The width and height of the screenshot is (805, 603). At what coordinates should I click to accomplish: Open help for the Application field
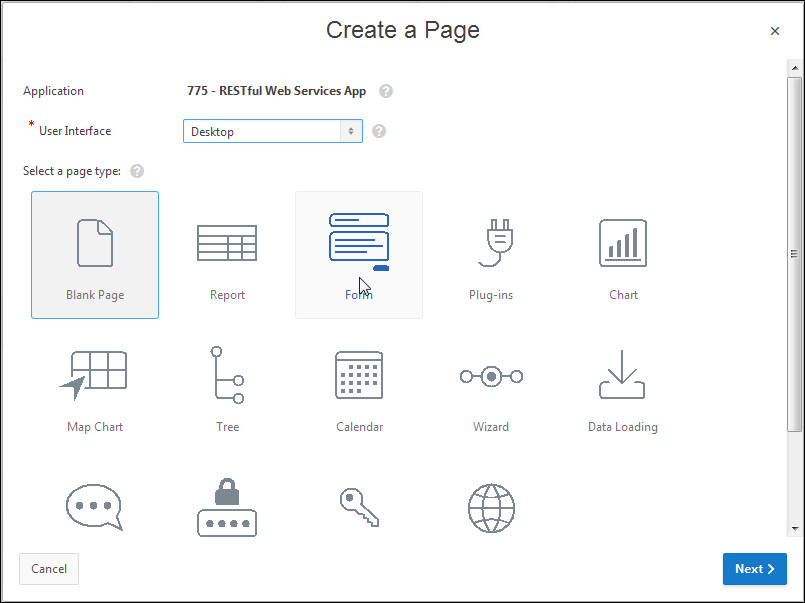[386, 91]
